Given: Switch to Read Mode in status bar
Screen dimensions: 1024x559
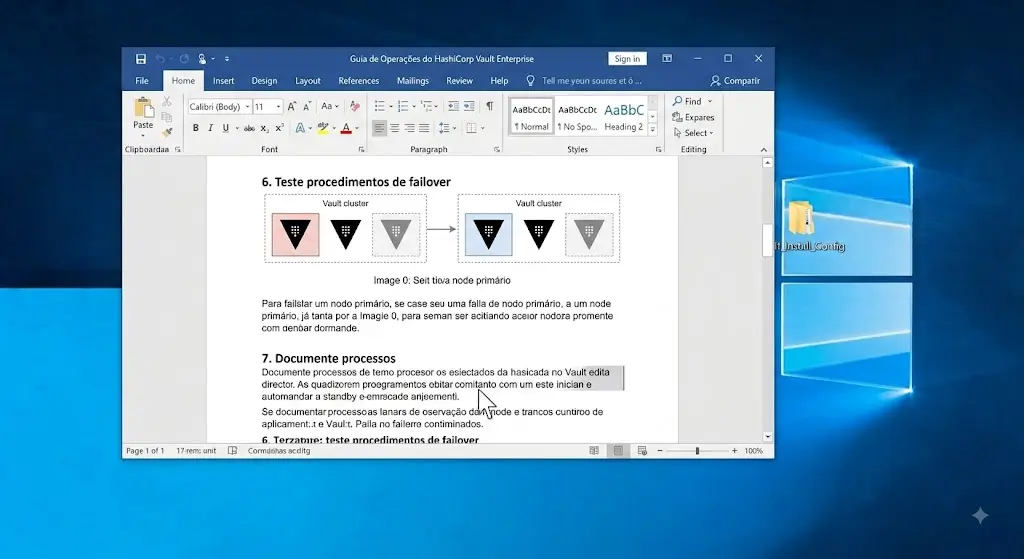Looking at the screenshot, I should pos(594,451).
